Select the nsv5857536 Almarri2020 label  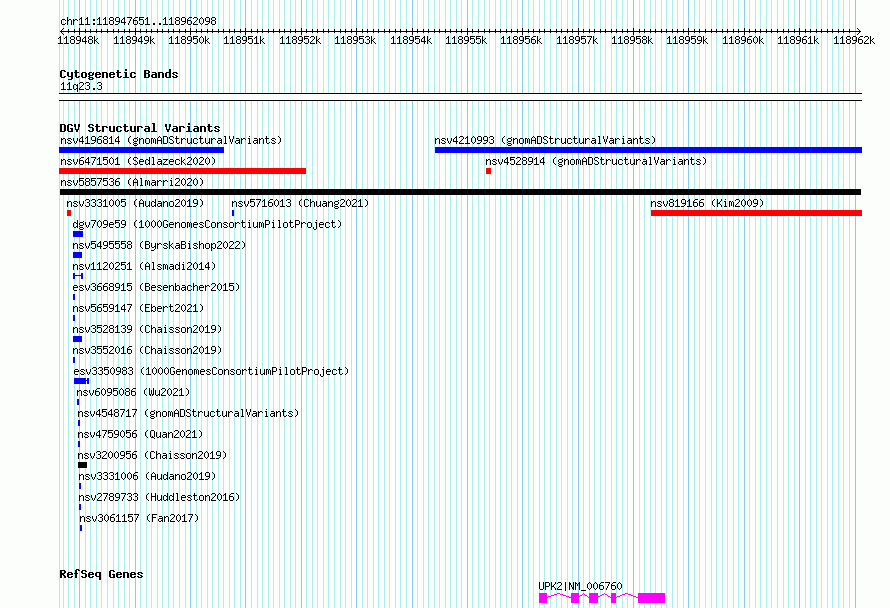(x=132, y=182)
